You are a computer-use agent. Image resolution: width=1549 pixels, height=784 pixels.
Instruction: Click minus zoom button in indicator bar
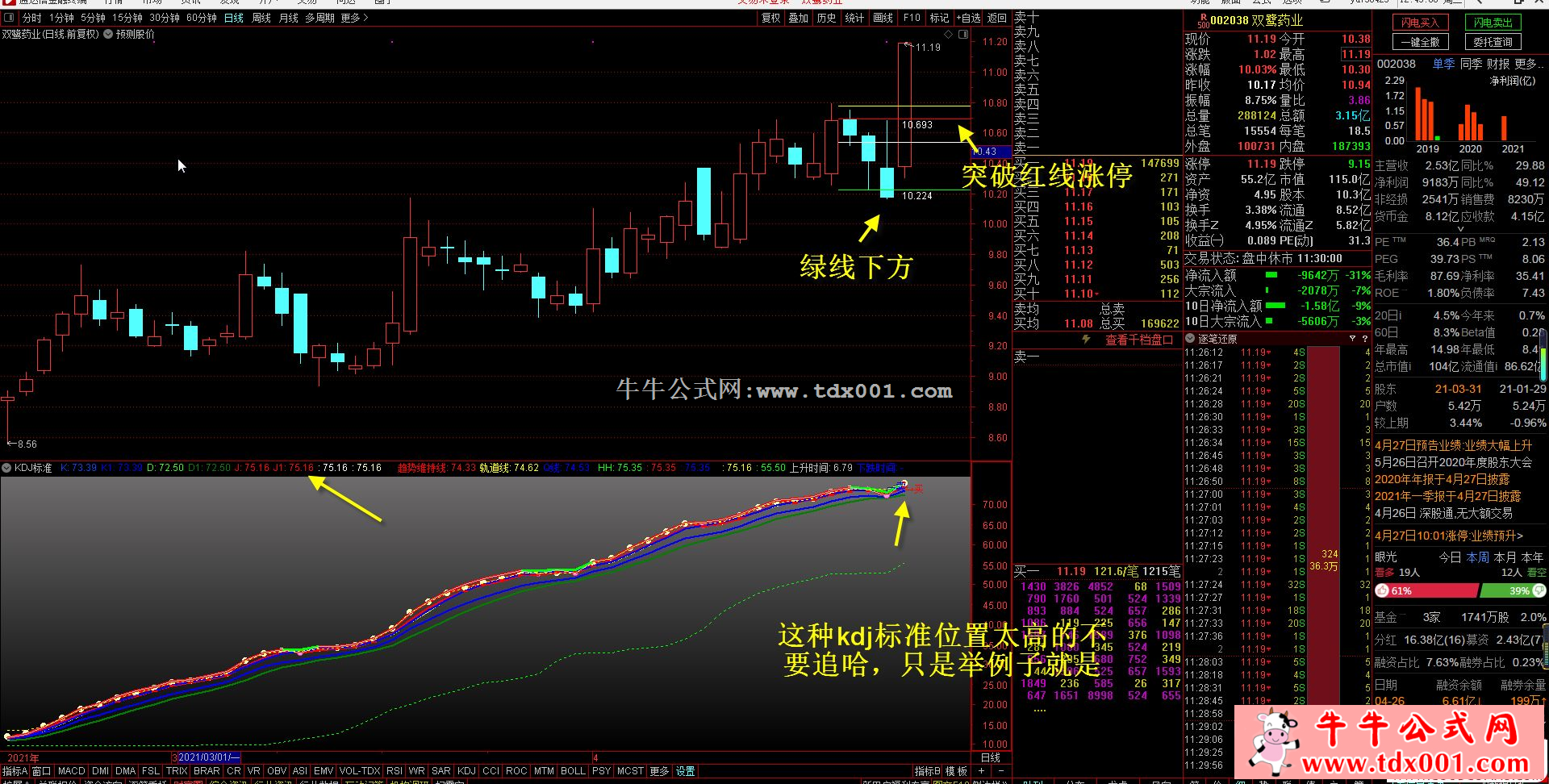click(x=1000, y=771)
